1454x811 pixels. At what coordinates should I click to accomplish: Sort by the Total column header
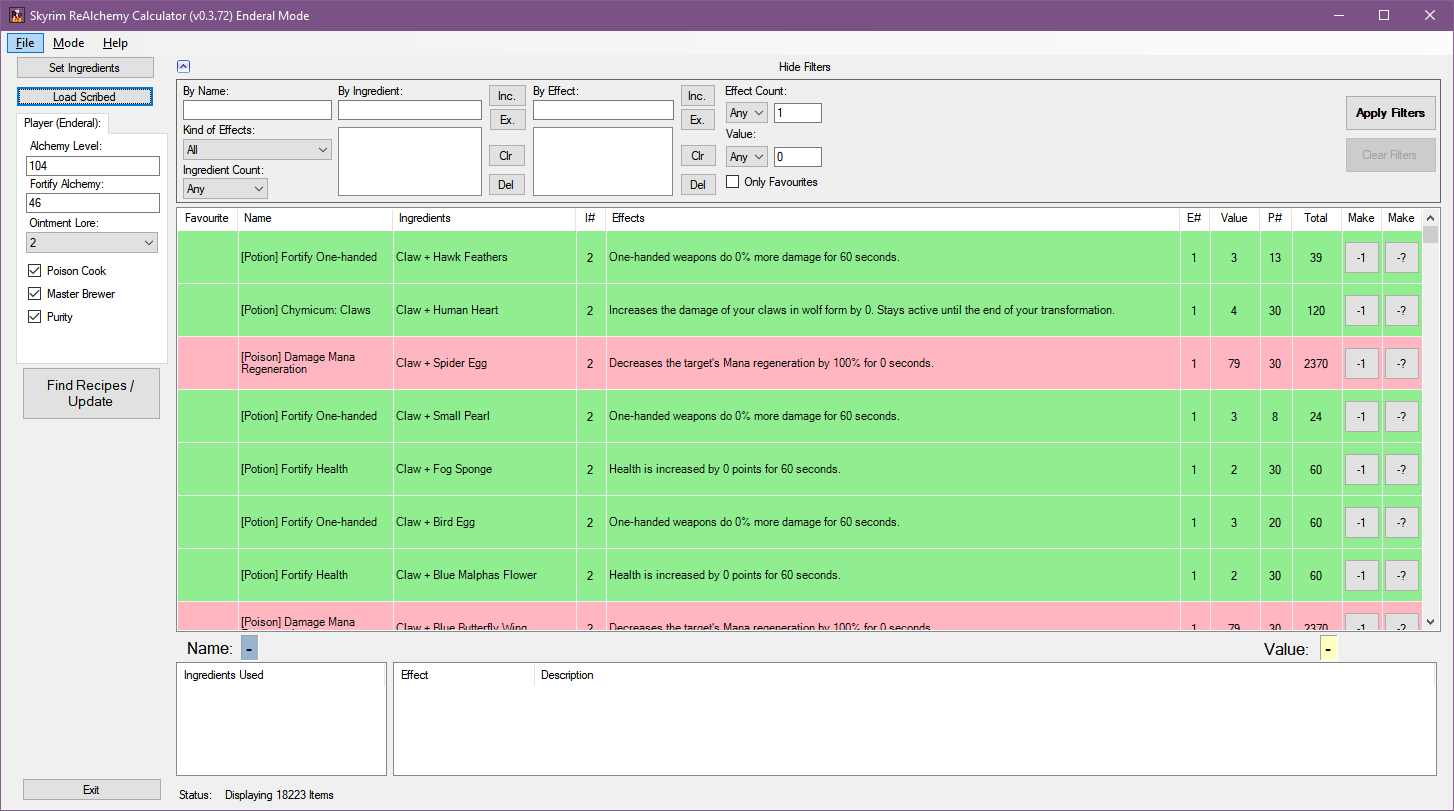tap(1316, 218)
